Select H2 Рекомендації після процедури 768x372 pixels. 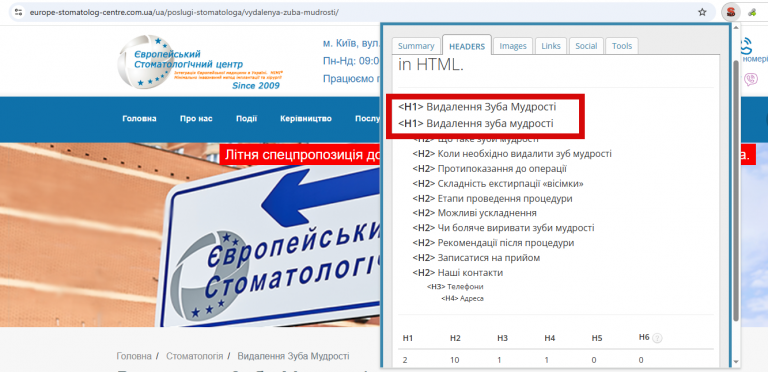493,243
